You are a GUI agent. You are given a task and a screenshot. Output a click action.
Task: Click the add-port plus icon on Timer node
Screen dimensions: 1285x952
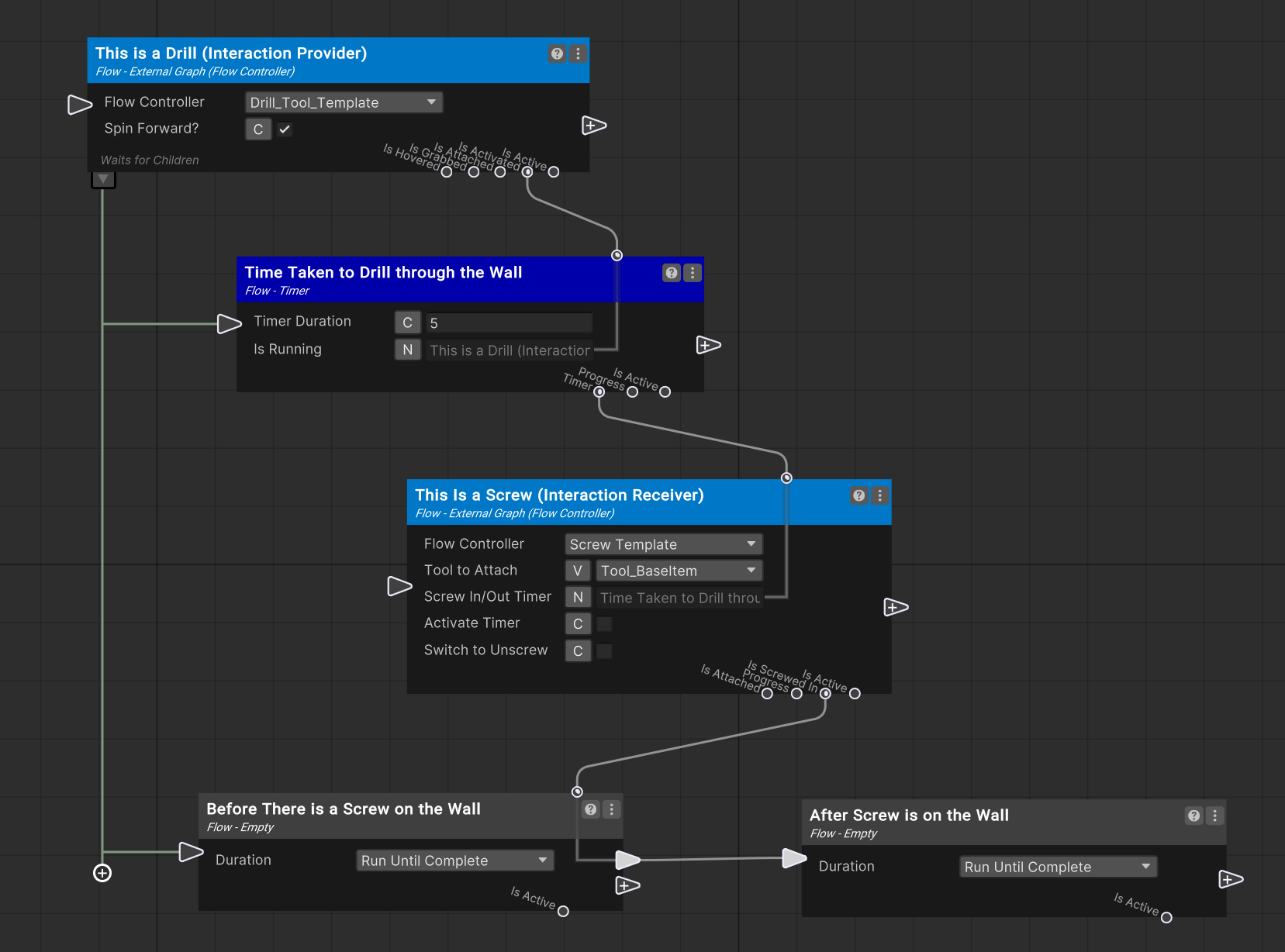tap(708, 344)
